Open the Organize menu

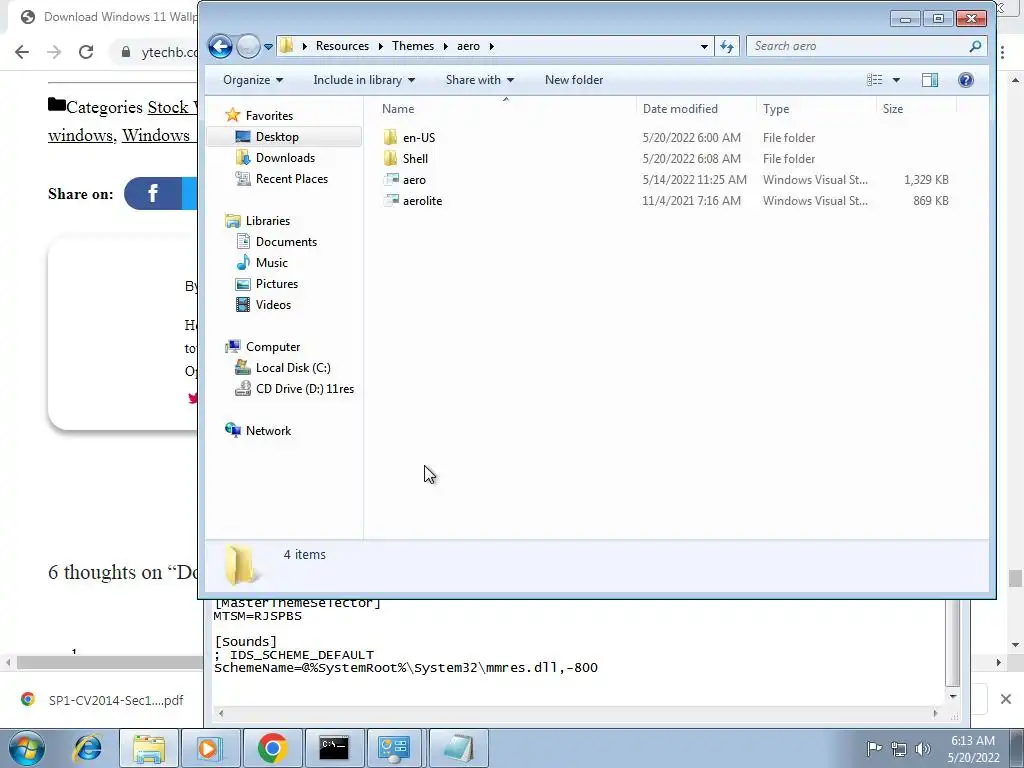pyautogui.click(x=253, y=80)
